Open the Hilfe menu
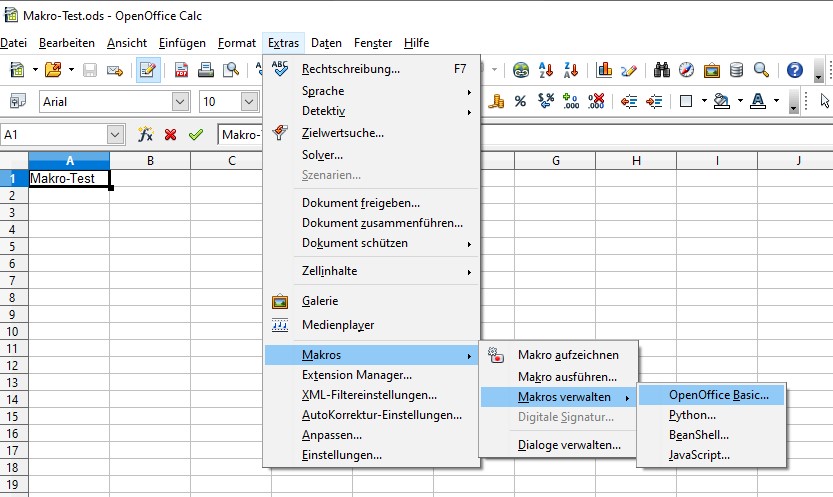 click(x=416, y=43)
